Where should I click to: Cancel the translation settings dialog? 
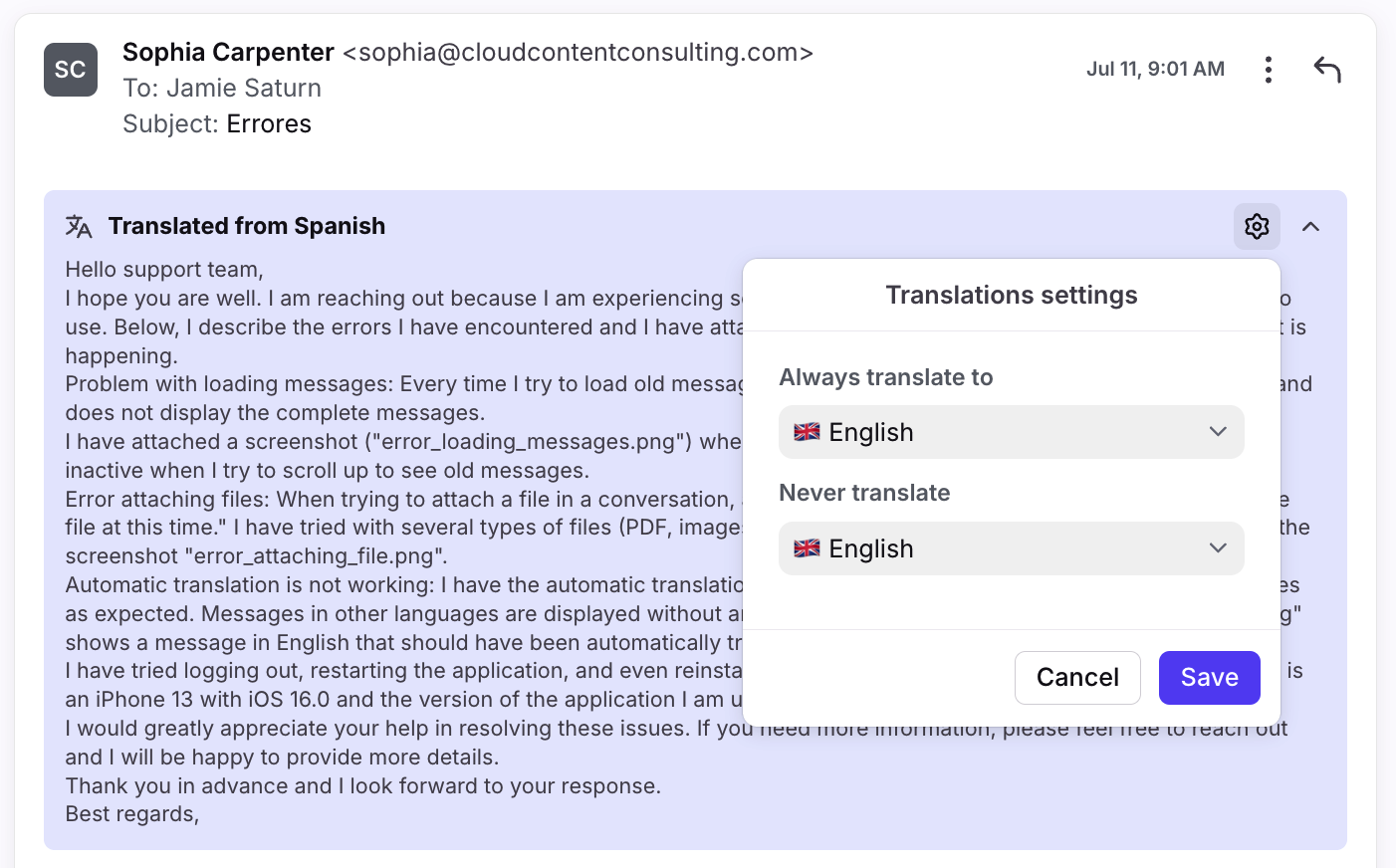(1077, 678)
